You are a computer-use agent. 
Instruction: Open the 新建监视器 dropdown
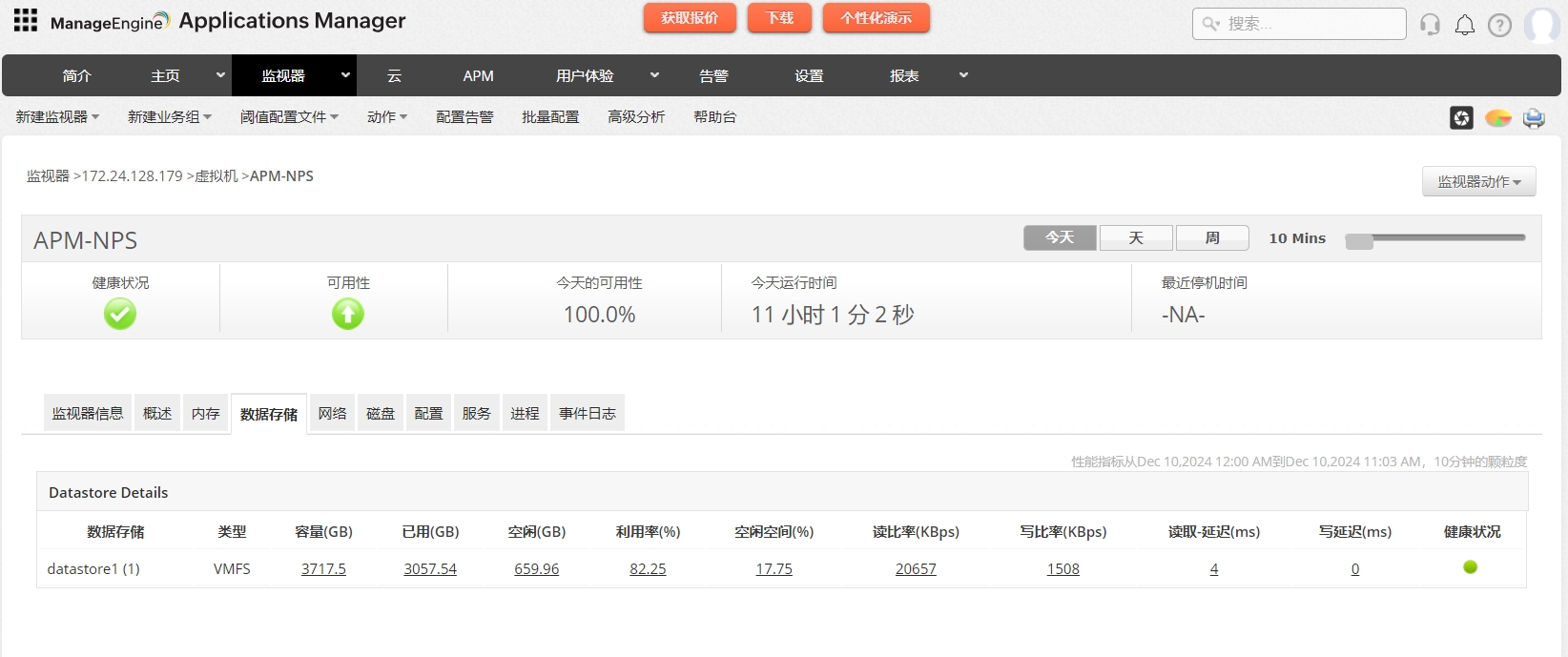pyautogui.click(x=57, y=116)
